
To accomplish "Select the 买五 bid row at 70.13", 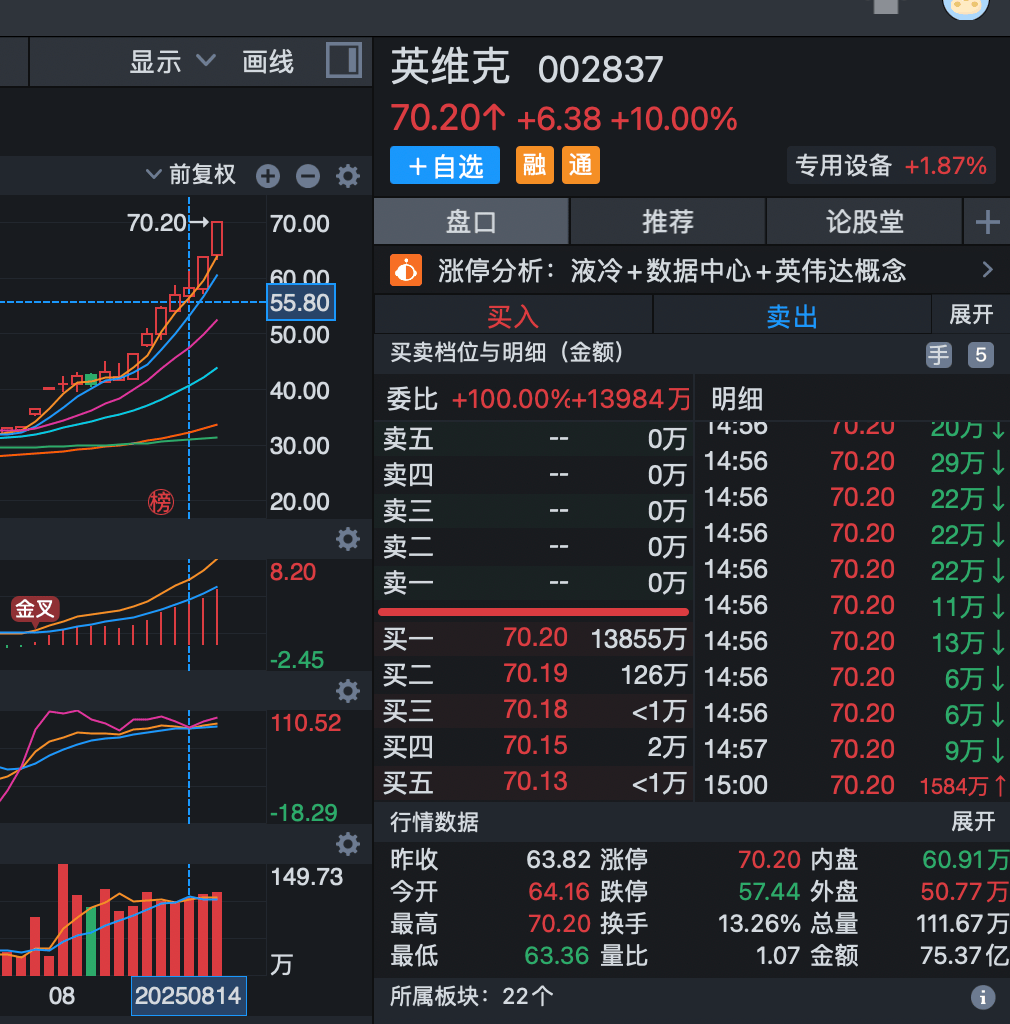I will tap(534, 782).
